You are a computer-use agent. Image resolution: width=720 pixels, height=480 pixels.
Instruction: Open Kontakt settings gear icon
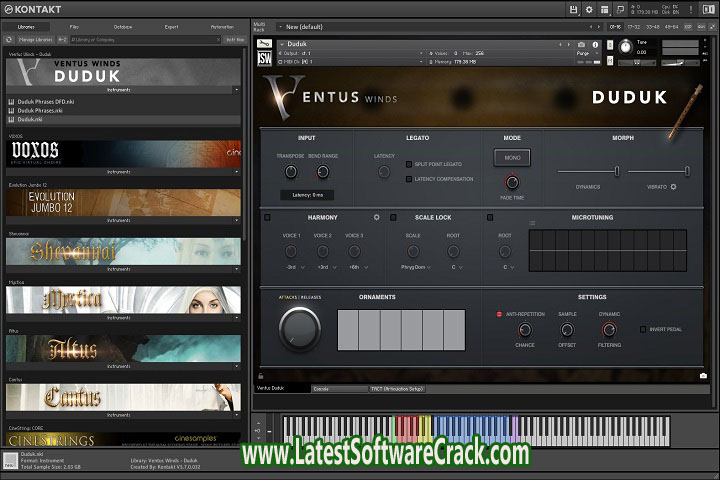pos(588,9)
